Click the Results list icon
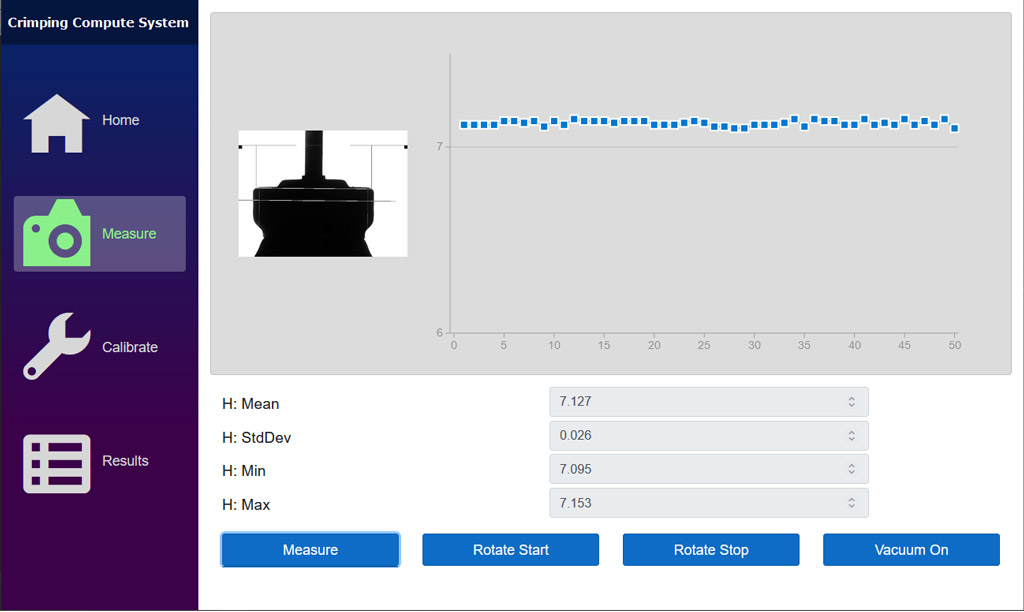The width and height of the screenshot is (1024, 612). (57, 463)
